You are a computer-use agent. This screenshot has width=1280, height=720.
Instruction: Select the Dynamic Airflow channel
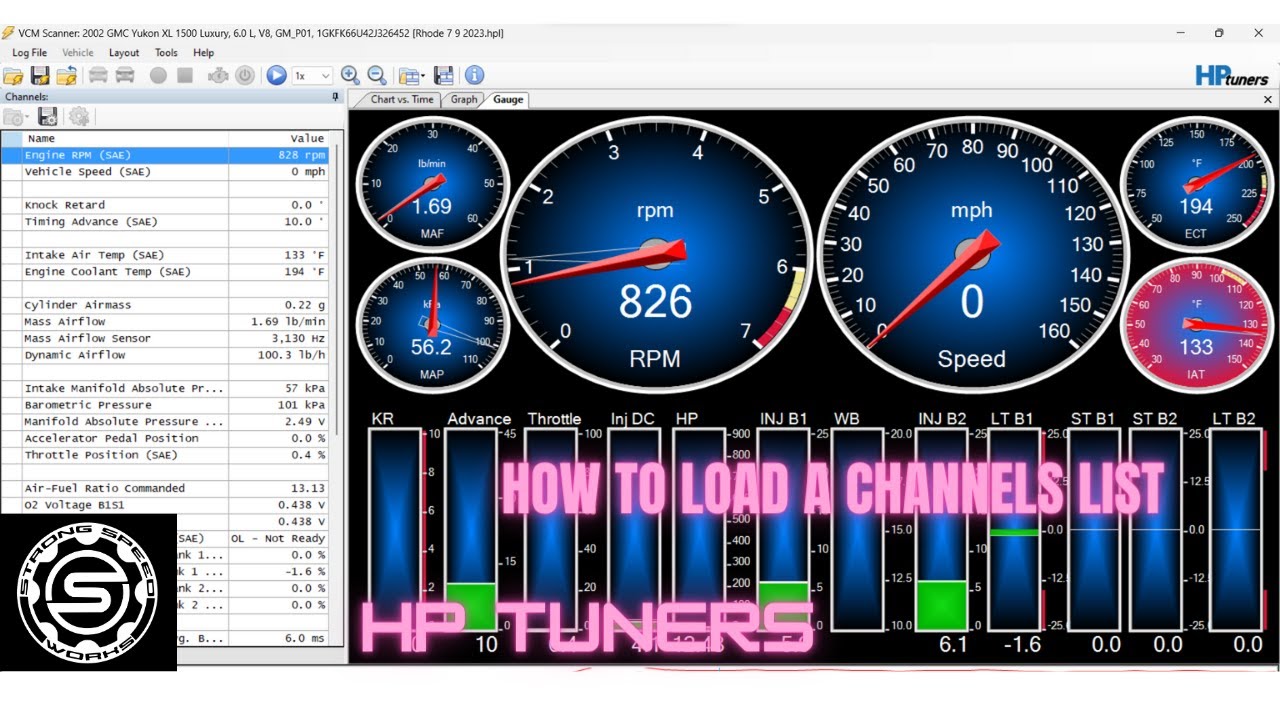coord(165,355)
